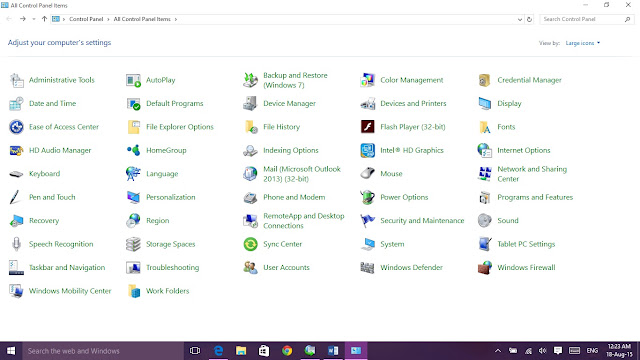Screen dimensions: 640x360
Task: Click the File History link
Action: coord(281,127)
